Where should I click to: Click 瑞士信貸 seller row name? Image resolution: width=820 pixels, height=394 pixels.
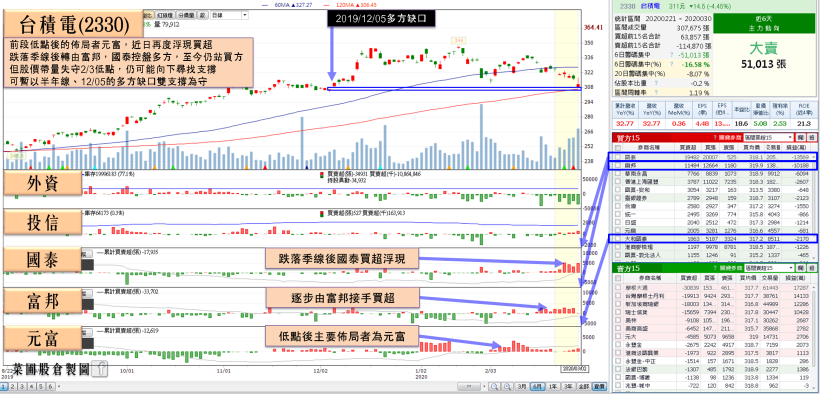(636, 311)
